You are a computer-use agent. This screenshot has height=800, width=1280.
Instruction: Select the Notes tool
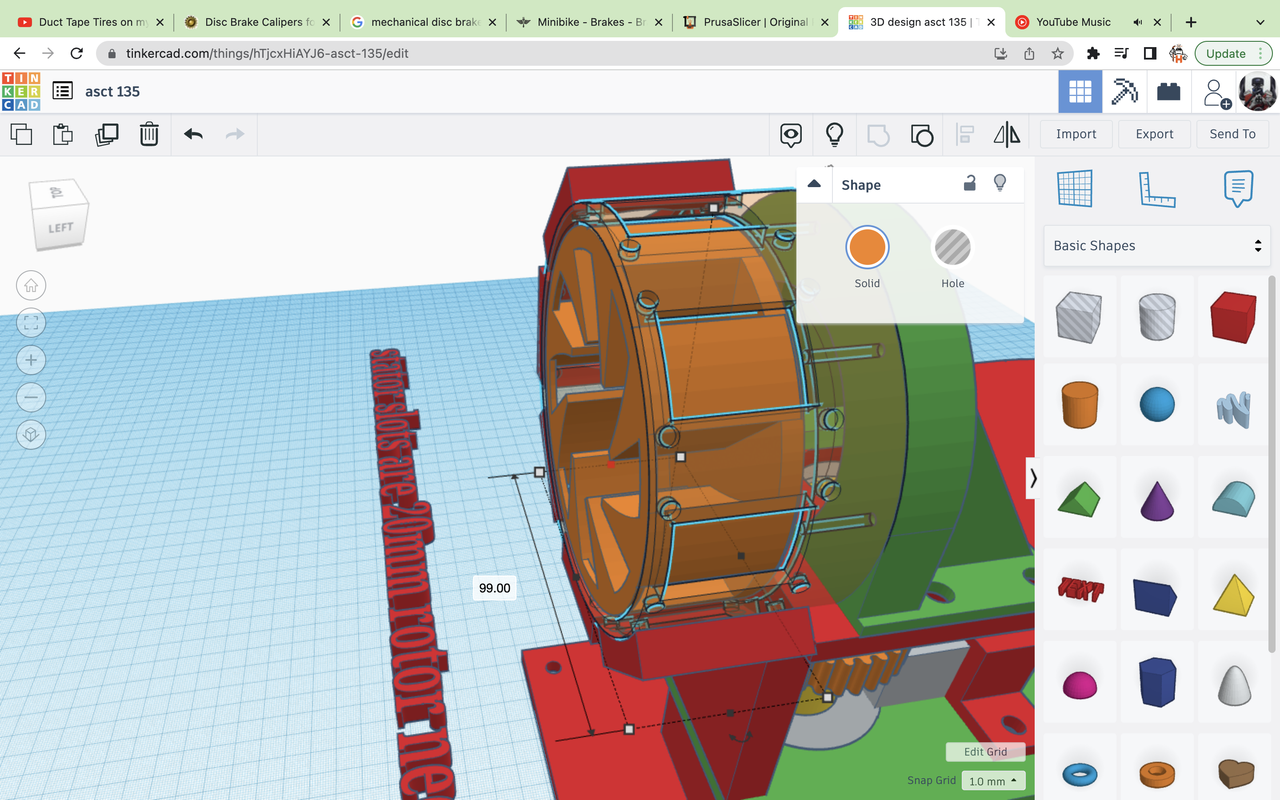tap(1238, 188)
